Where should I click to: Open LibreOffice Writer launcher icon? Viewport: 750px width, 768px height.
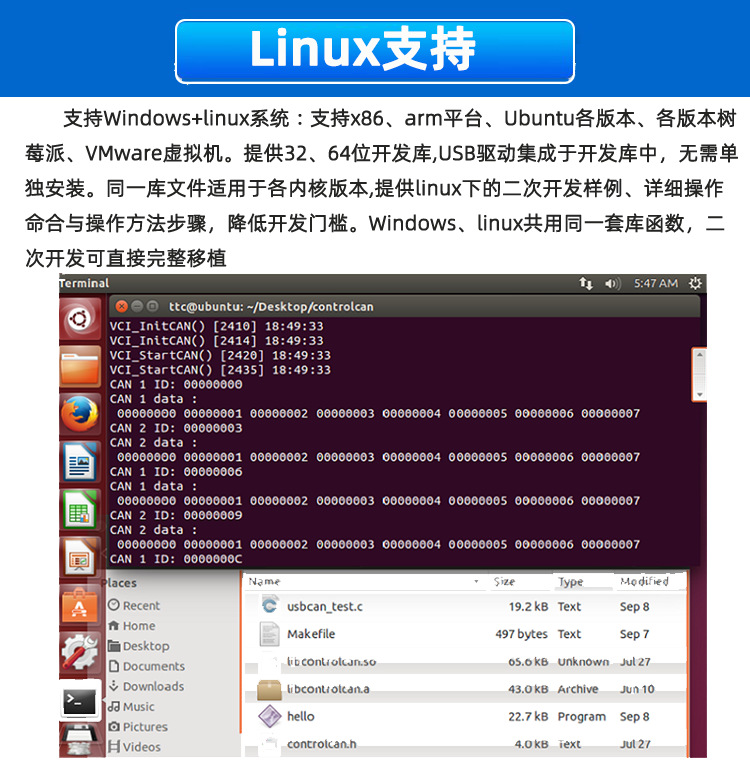(x=79, y=461)
